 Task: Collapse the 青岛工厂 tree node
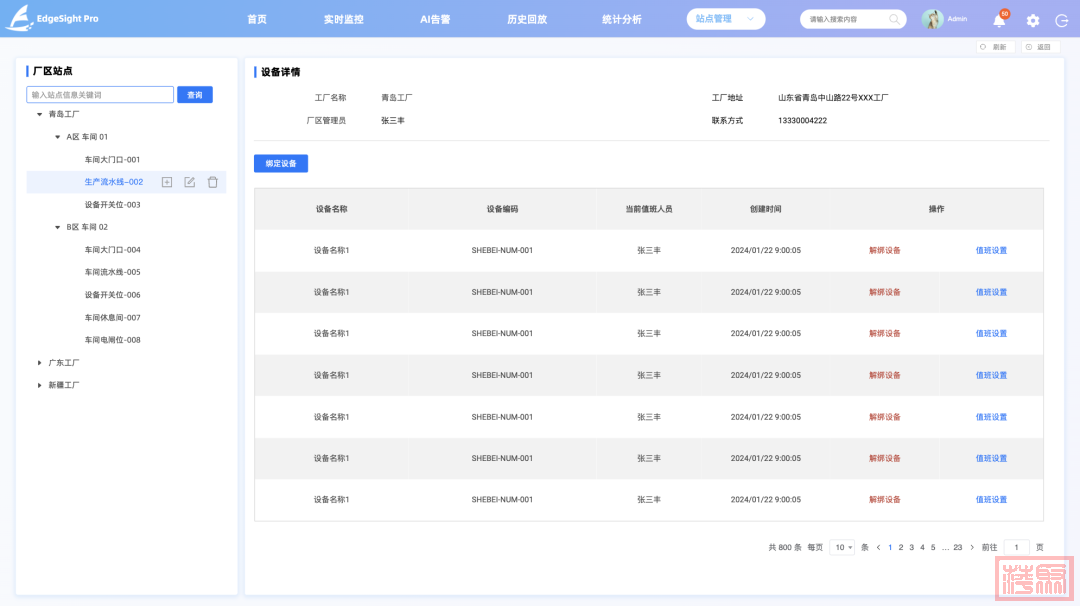point(40,114)
